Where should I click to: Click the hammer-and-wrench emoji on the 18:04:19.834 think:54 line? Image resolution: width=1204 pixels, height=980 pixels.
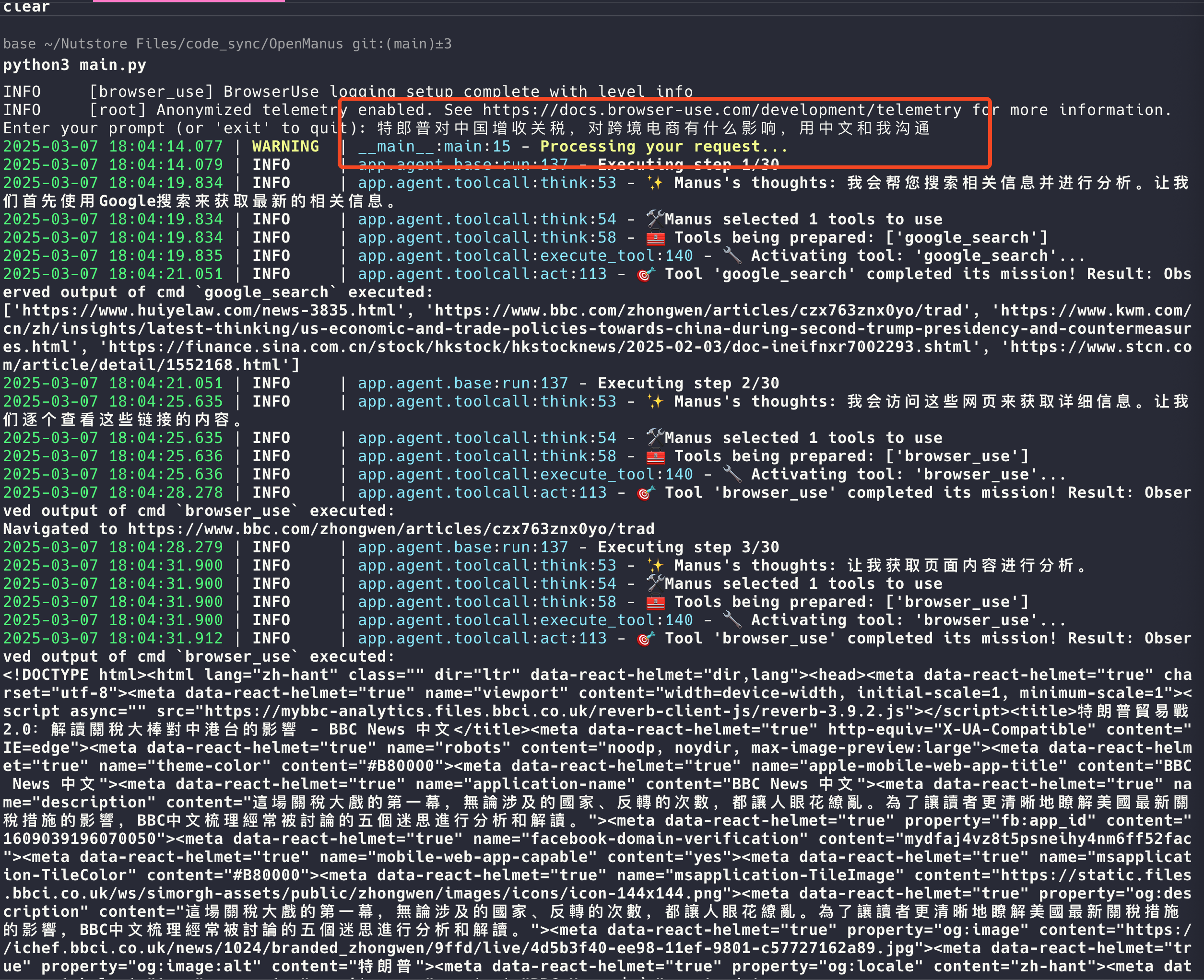(x=655, y=219)
